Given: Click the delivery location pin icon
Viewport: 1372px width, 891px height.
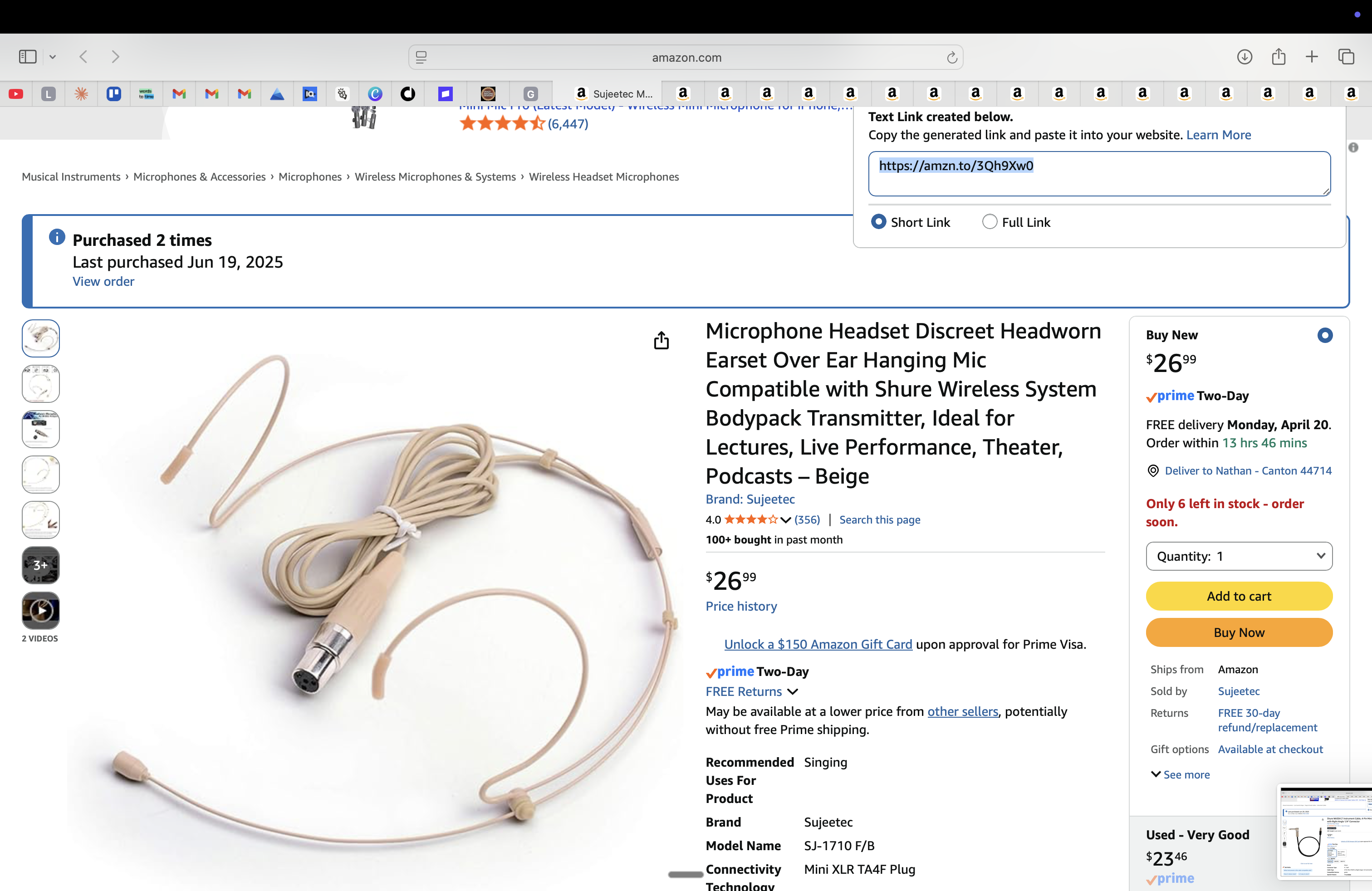Looking at the screenshot, I should pos(1153,471).
